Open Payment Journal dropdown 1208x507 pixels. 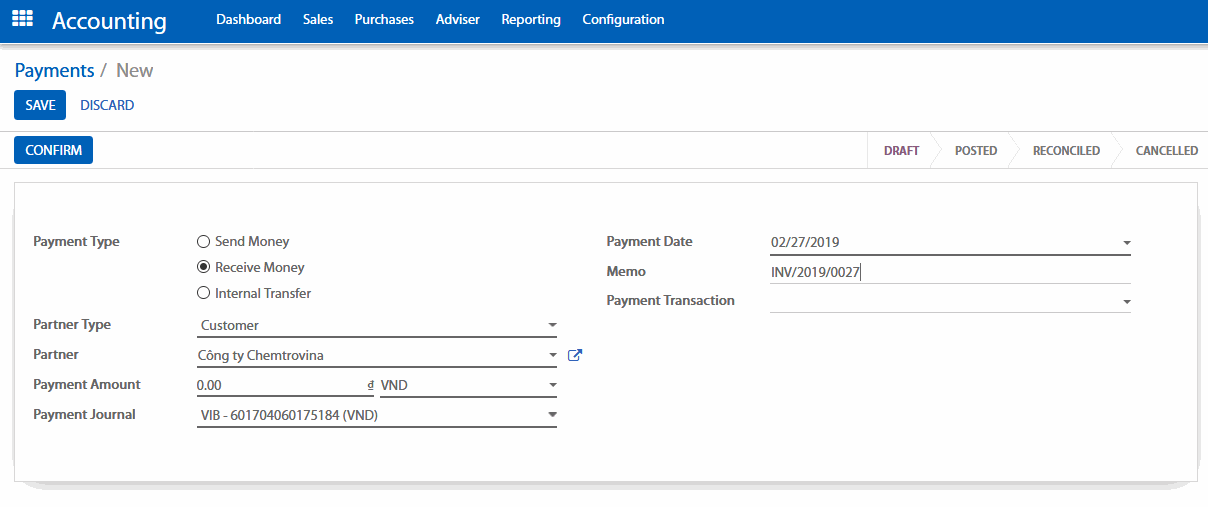pos(552,415)
